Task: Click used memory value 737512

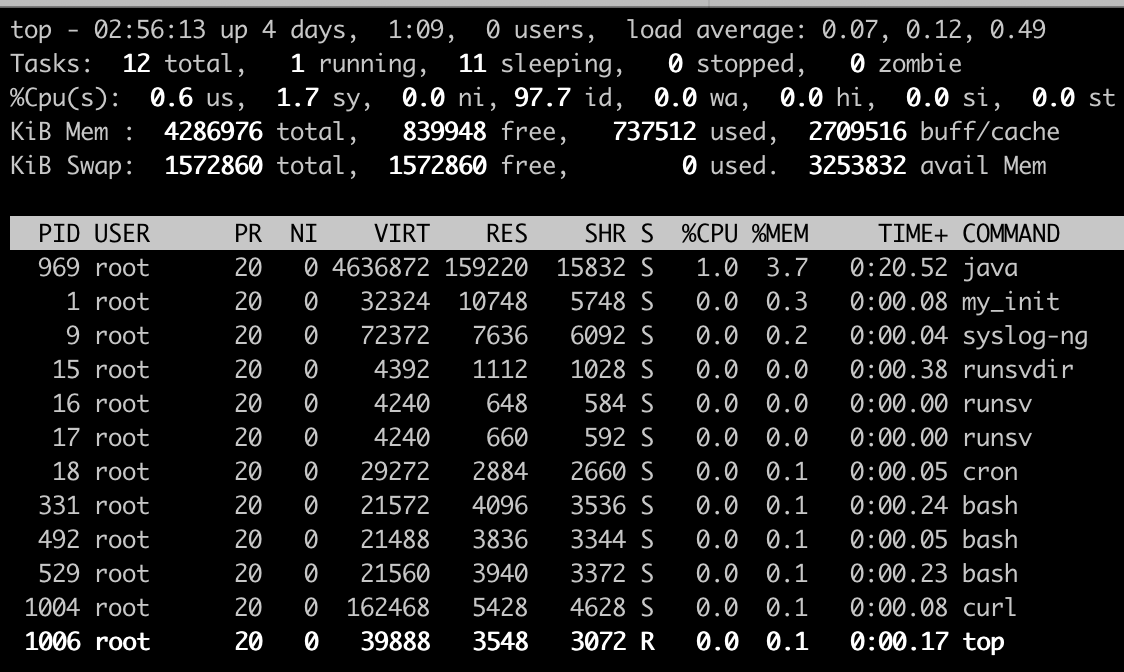Action: (x=654, y=132)
